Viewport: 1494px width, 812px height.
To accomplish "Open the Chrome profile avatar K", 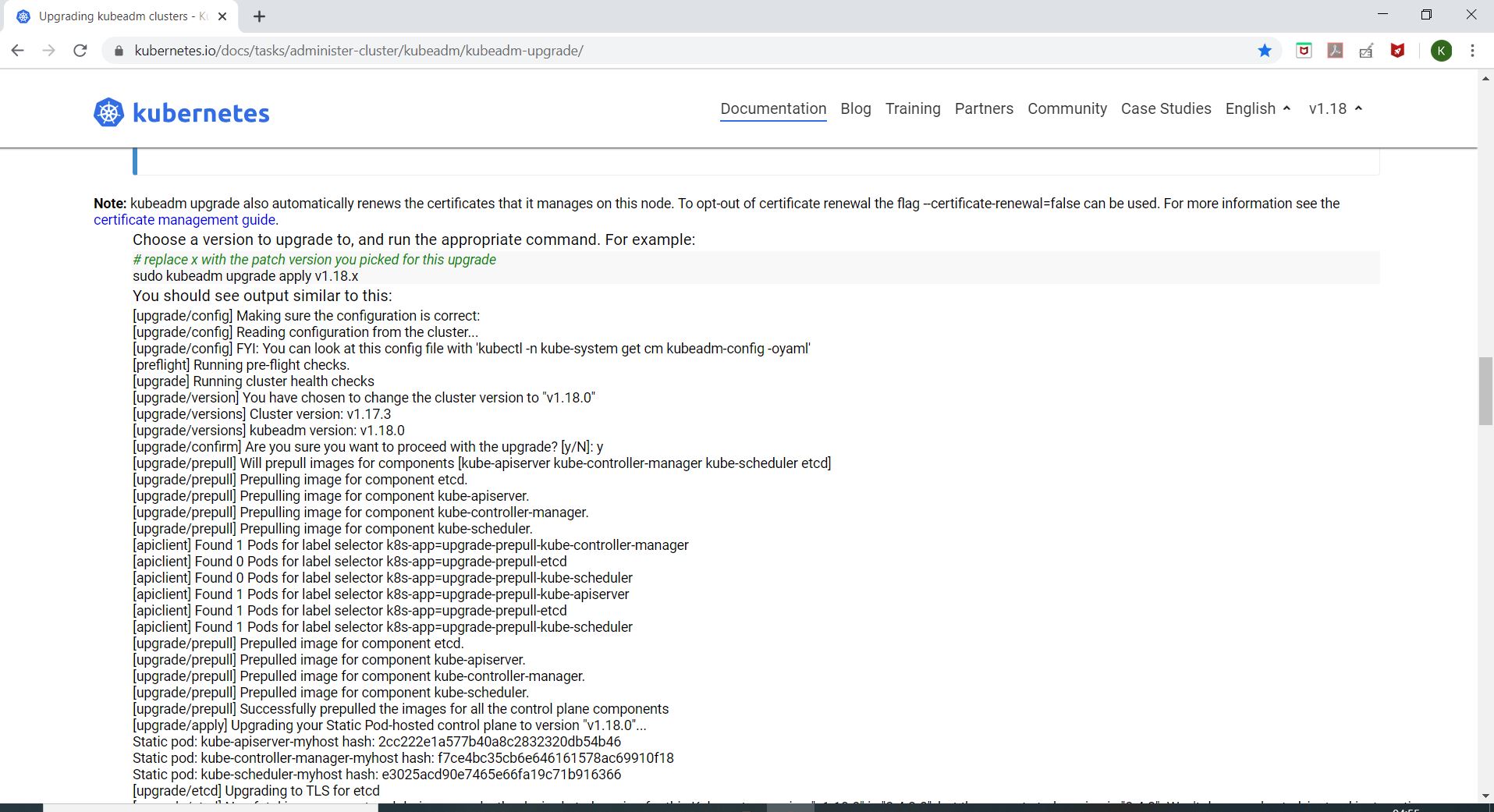I will point(1441,51).
